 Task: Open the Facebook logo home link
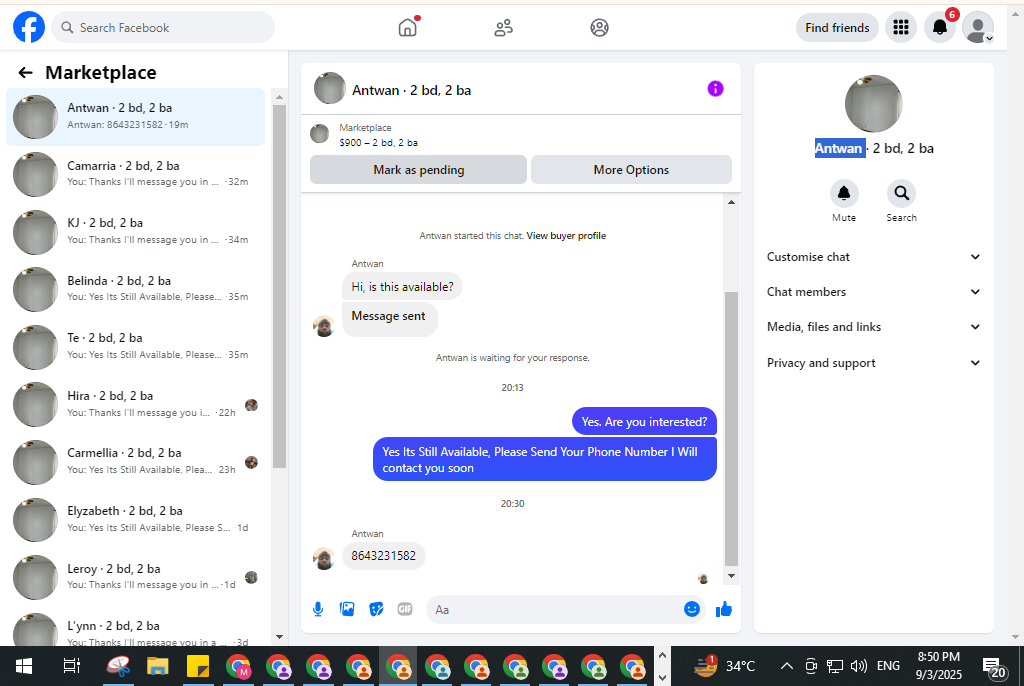(29, 27)
